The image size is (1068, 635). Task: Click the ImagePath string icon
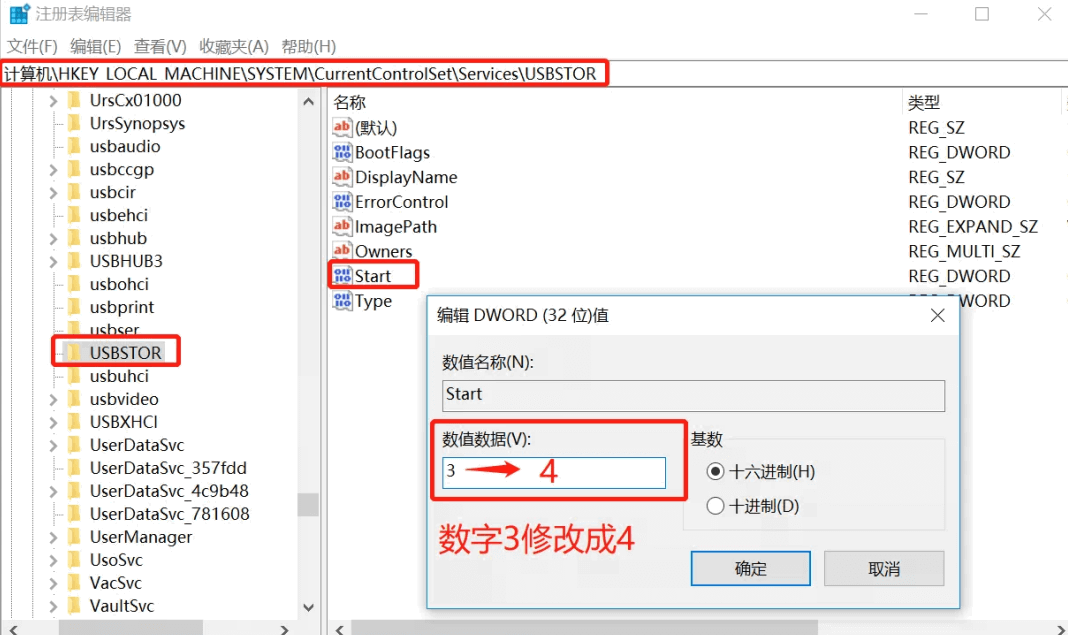click(x=342, y=227)
